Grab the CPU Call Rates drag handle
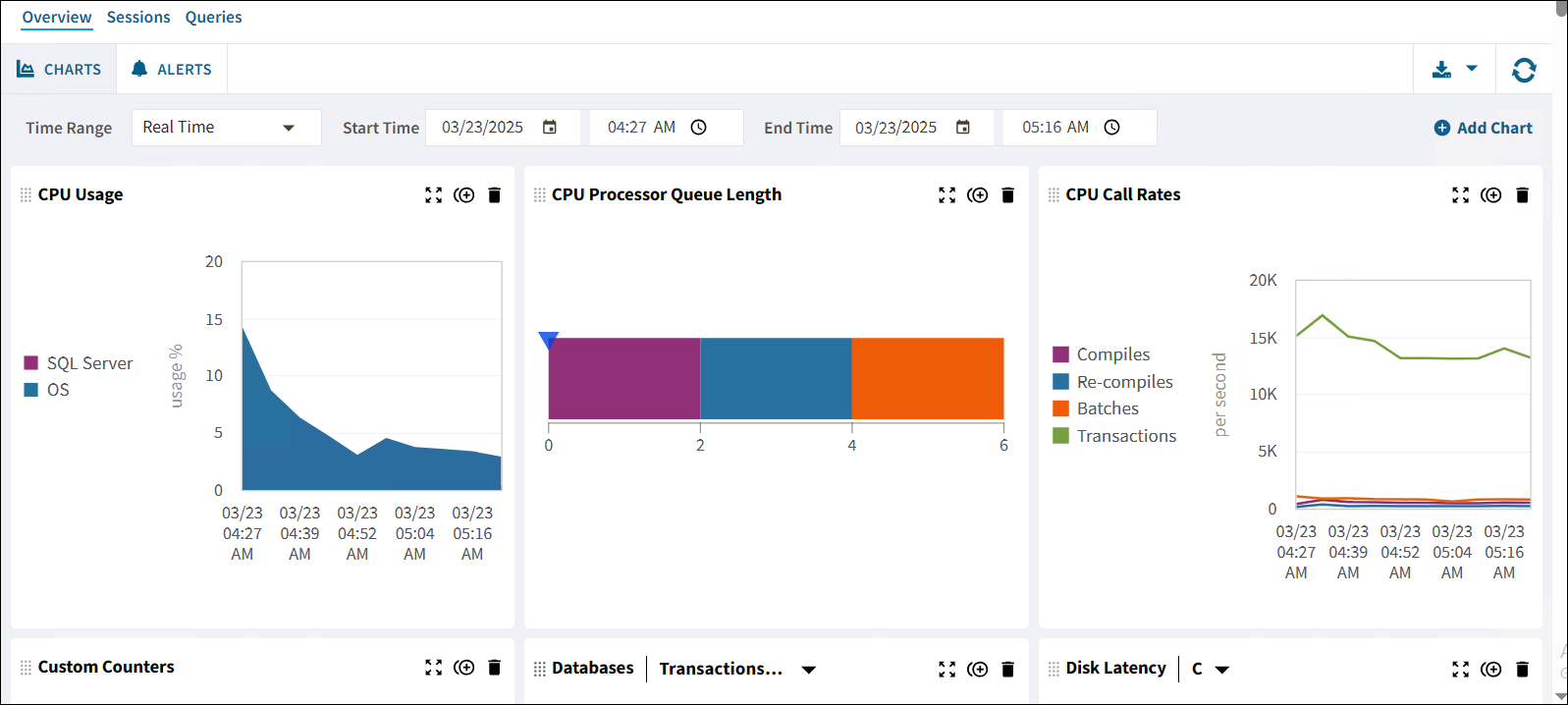This screenshot has width=1568, height=705. (1054, 195)
